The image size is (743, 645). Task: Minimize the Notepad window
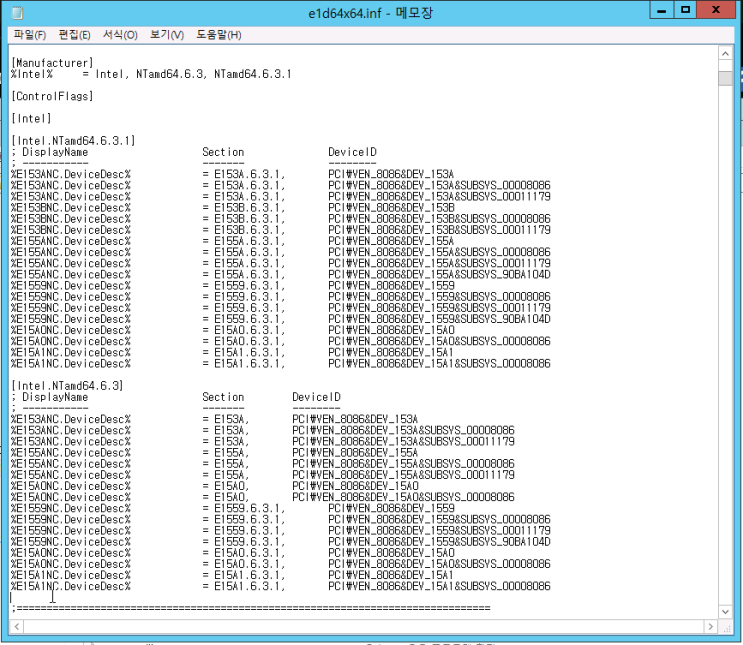662,10
